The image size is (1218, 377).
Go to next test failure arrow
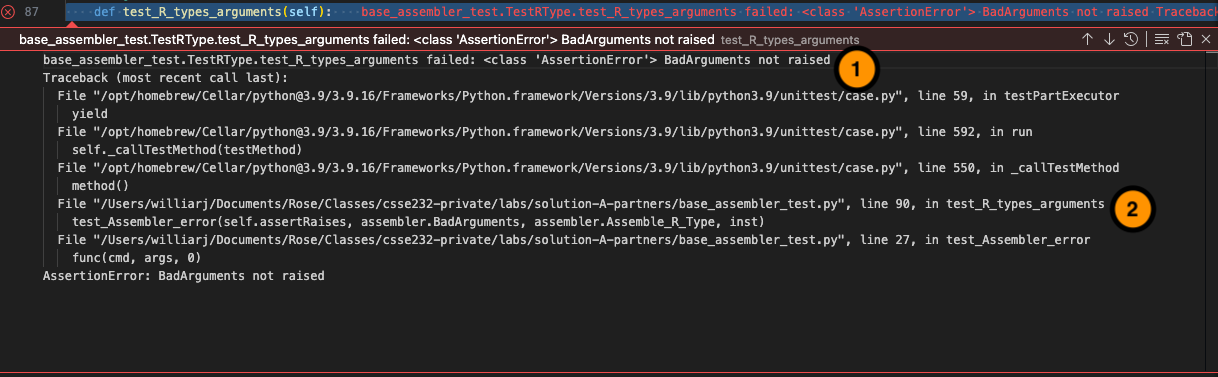pos(1109,39)
